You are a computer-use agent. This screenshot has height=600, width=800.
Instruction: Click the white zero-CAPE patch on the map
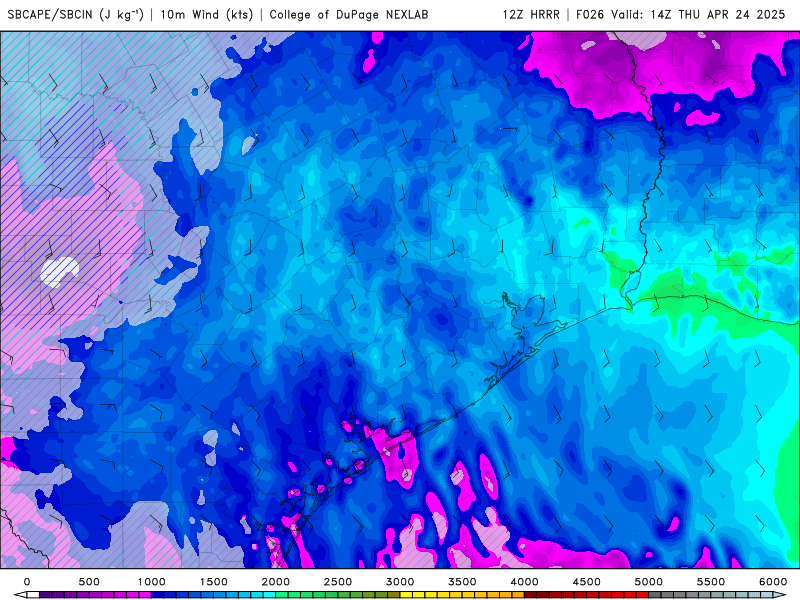(x=59, y=271)
